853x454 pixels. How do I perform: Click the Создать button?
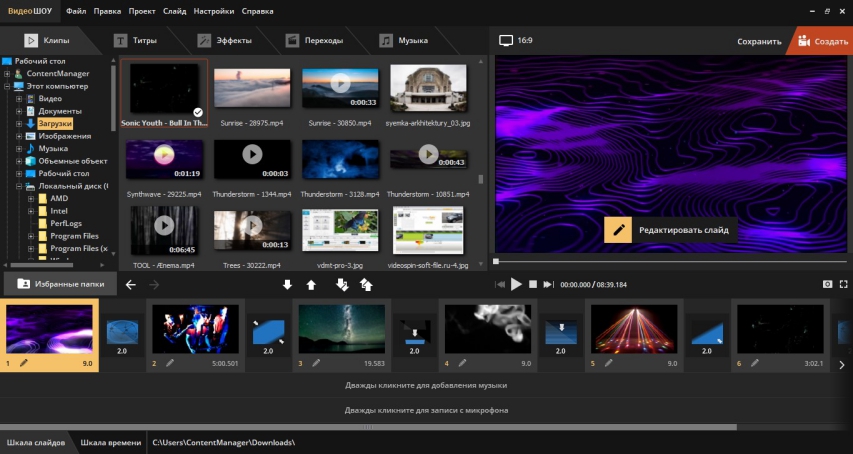(x=821, y=41)
